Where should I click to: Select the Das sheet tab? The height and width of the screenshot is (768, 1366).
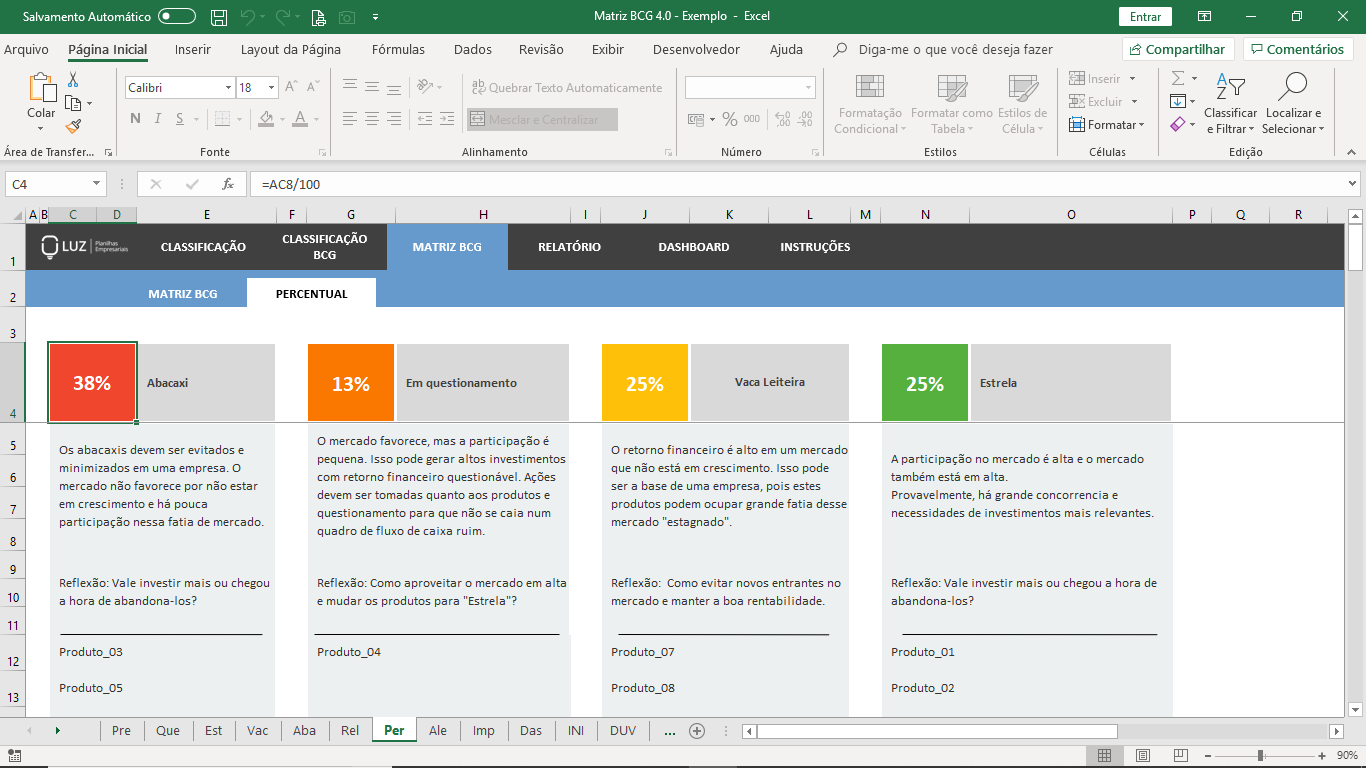coord(531,731)
